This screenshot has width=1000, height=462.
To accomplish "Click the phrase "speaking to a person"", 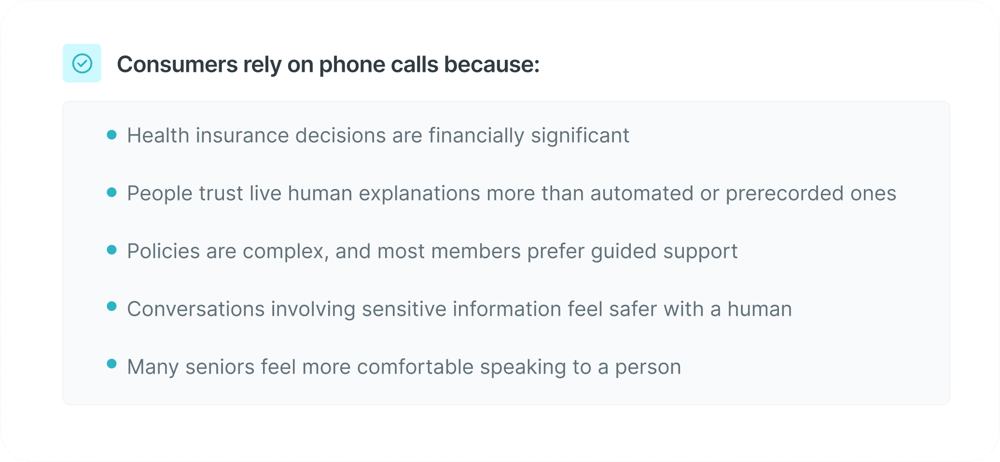I will (580, 367).
